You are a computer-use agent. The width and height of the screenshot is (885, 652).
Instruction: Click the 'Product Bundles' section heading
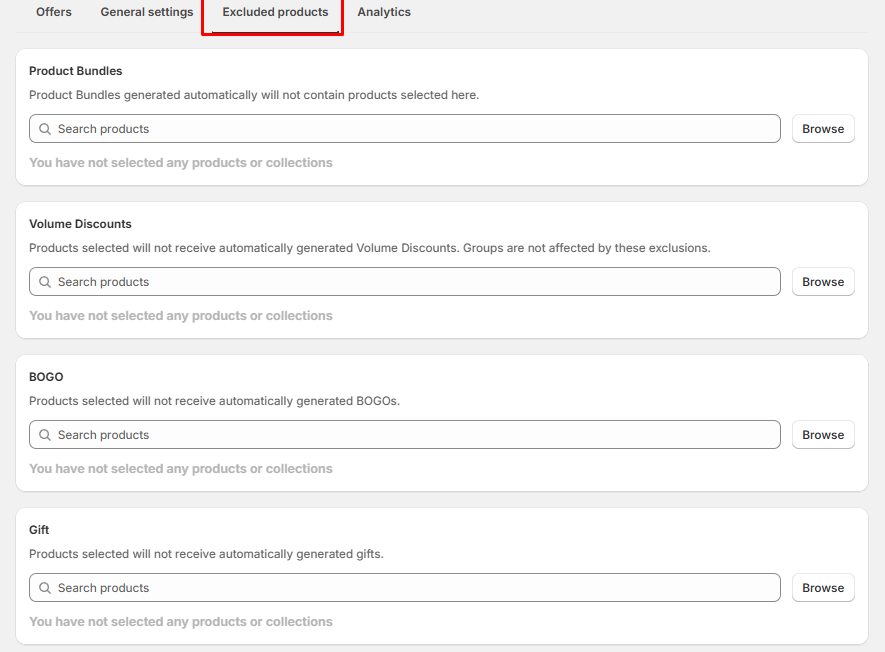pos(76,71)
